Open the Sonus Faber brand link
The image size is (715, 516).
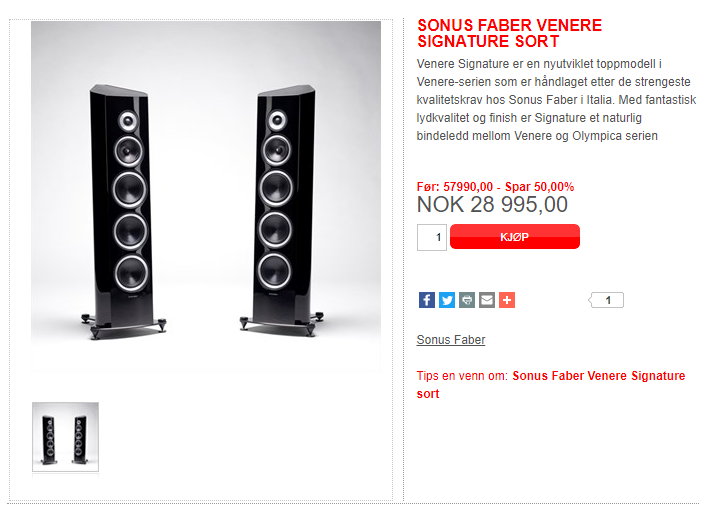tap(451, 340)
